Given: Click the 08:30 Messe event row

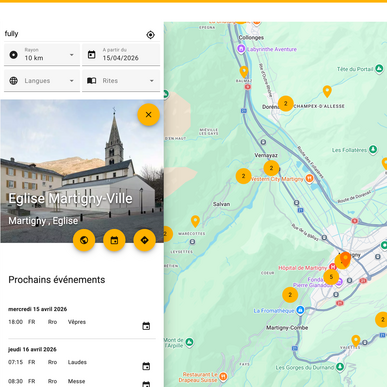Looking at the screenshot, I should click(x=82, y=381).
